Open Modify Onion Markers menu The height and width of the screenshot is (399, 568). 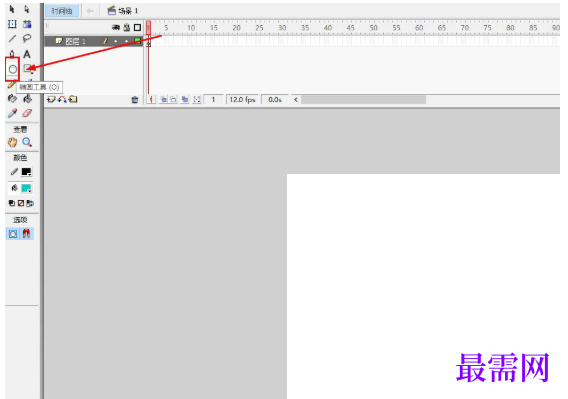click(x=197, y=99)
